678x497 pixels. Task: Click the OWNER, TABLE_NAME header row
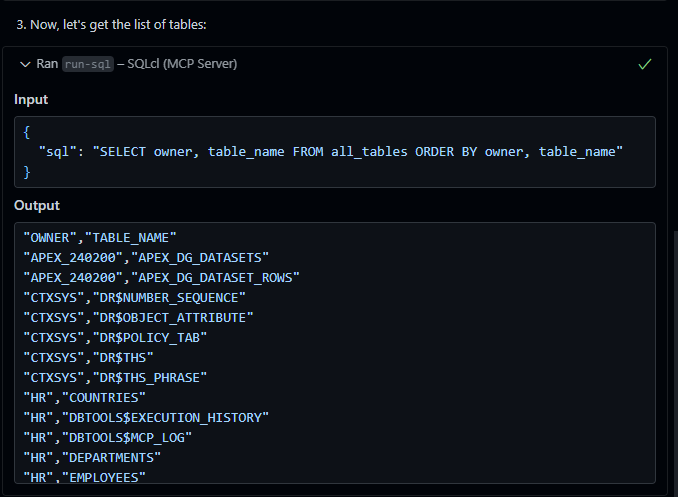100,237
